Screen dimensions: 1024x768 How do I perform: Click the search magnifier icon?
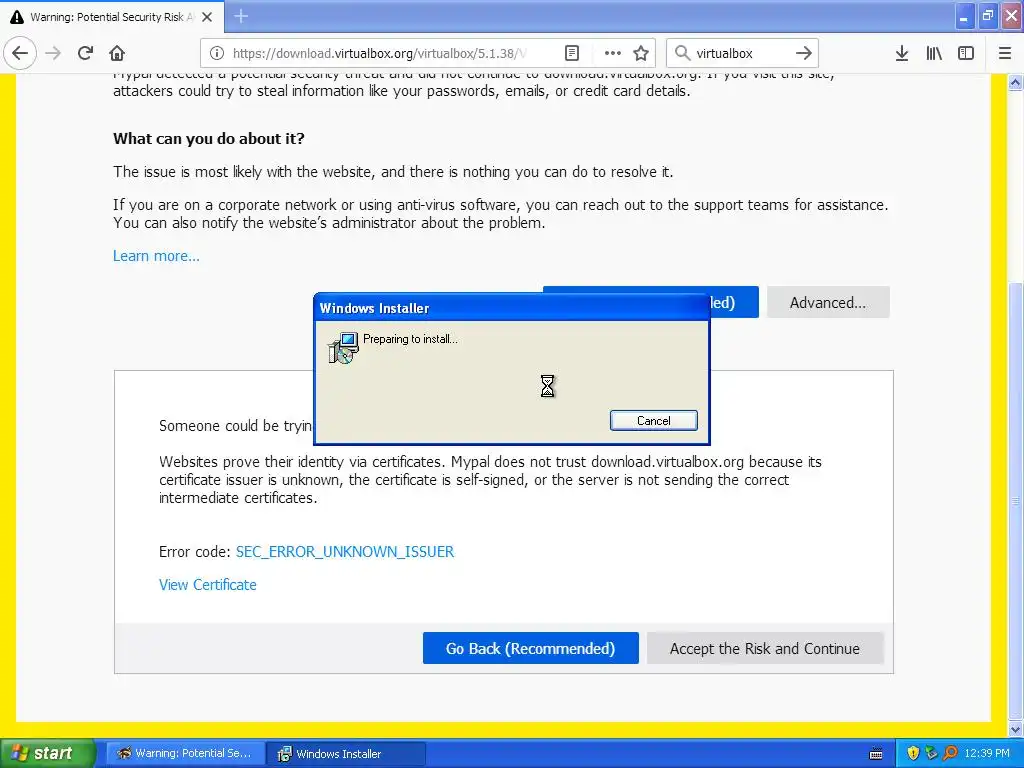(682, 53)
